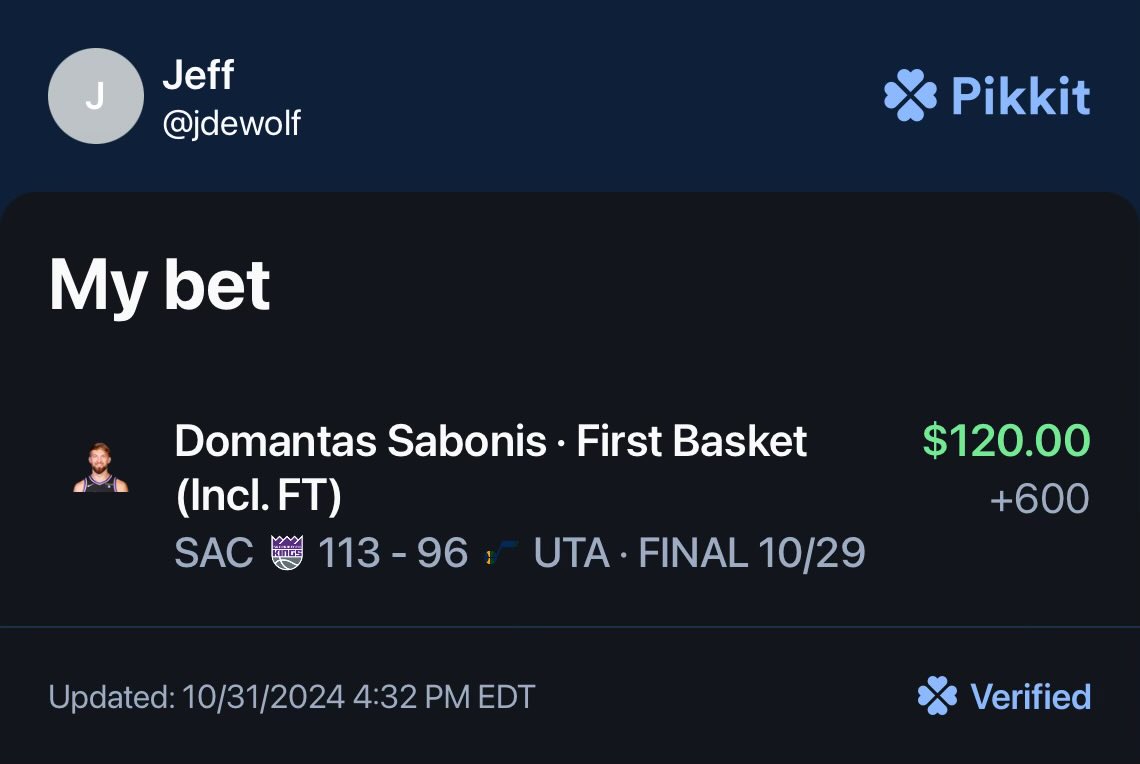Viewport: 1140px width, 764px height.
Task: Open the @jdewolf username handle
Action: [231, 123]
